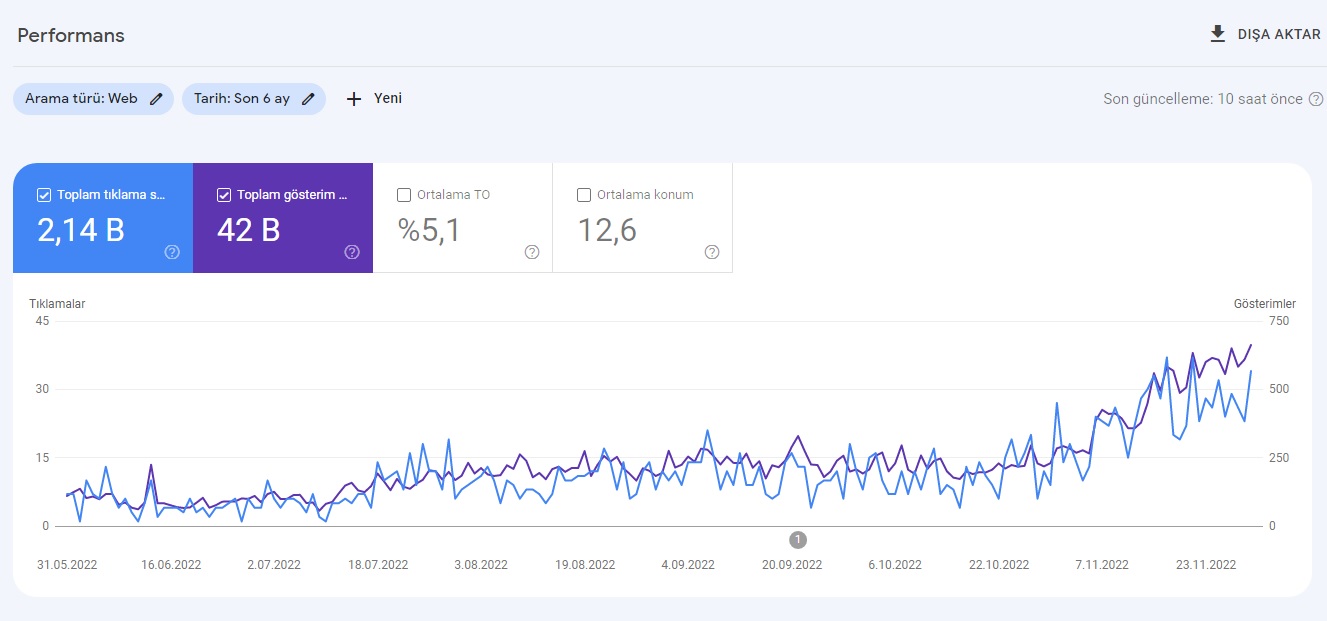Uncheck the Toplam gösterim checkbox

(x=224, y=195)
